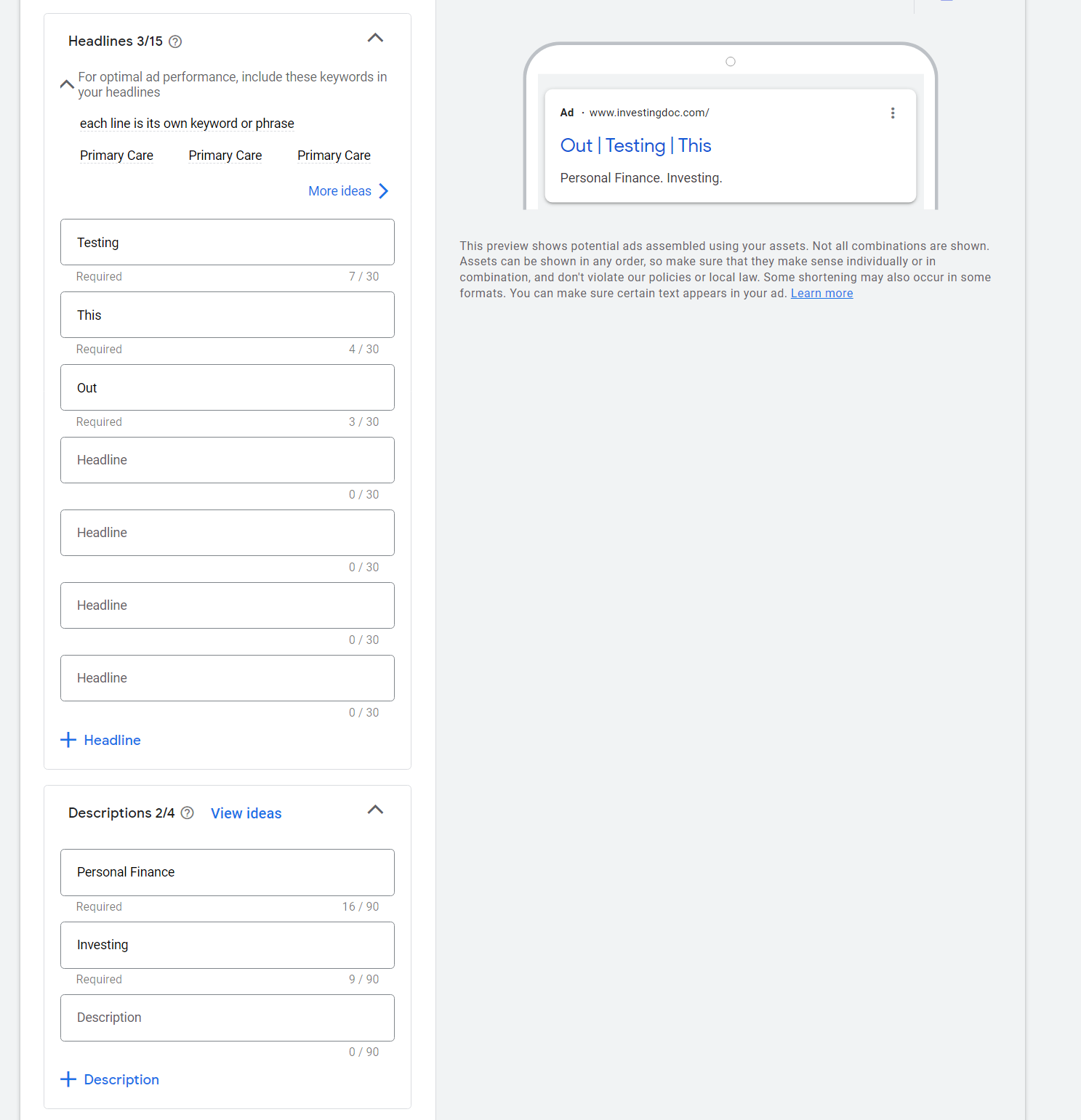Click the first empty Headline field
This screenshot has width=1081, height=1120.
(x=227, y=460)
